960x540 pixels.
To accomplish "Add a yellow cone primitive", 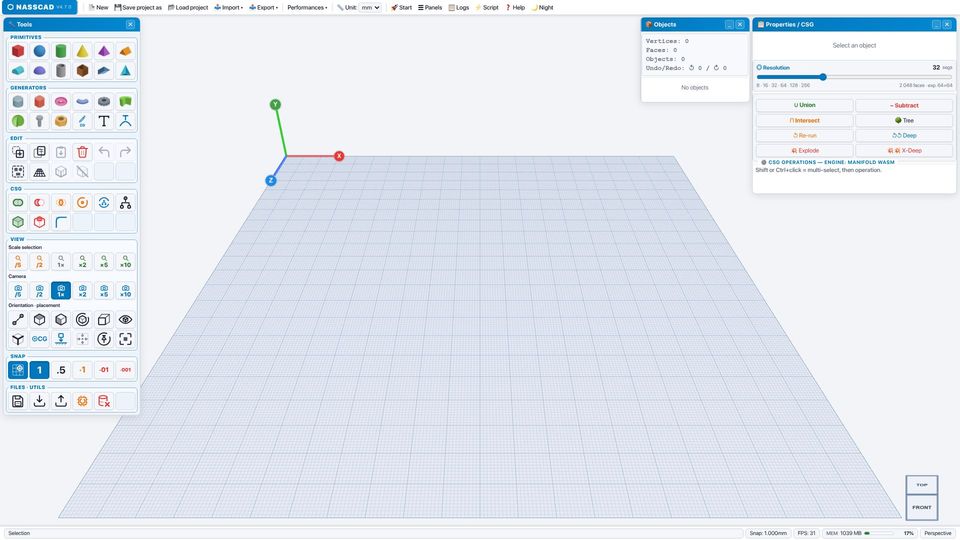I will pos(82,51).
